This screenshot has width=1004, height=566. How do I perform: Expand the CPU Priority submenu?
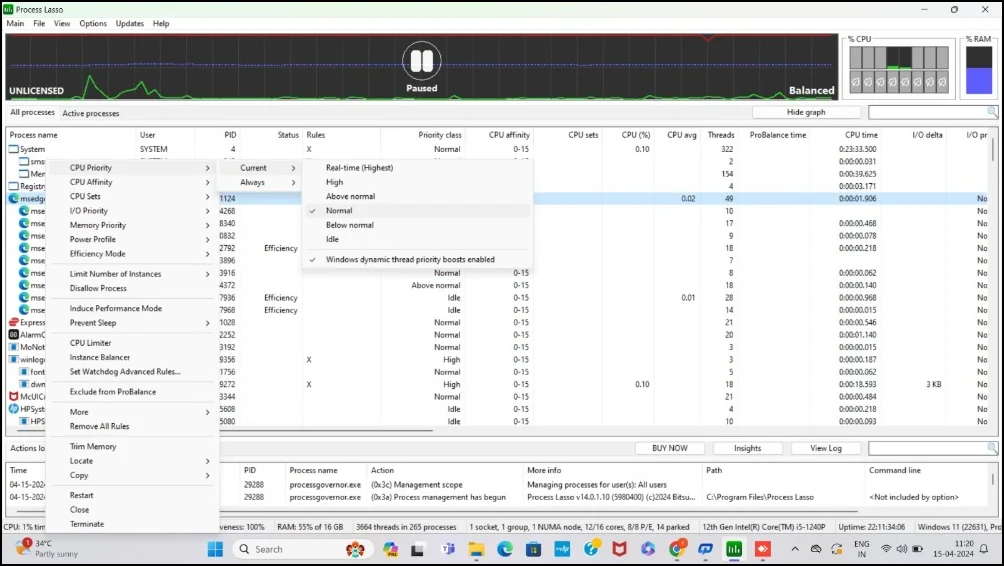pyautogui.click(x=133, y=168)
